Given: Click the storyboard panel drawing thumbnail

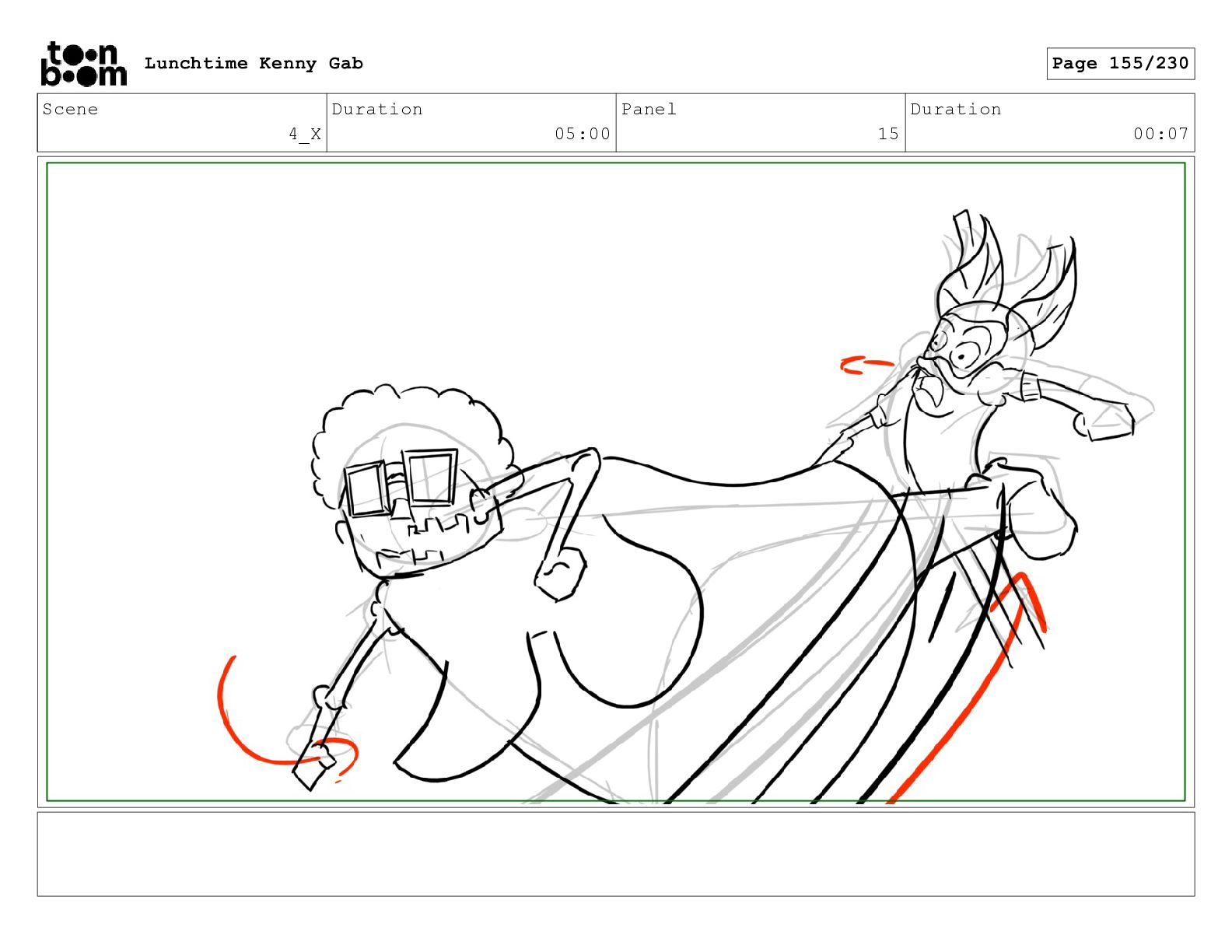Looking at the screenshot, I should click(616, 481).
